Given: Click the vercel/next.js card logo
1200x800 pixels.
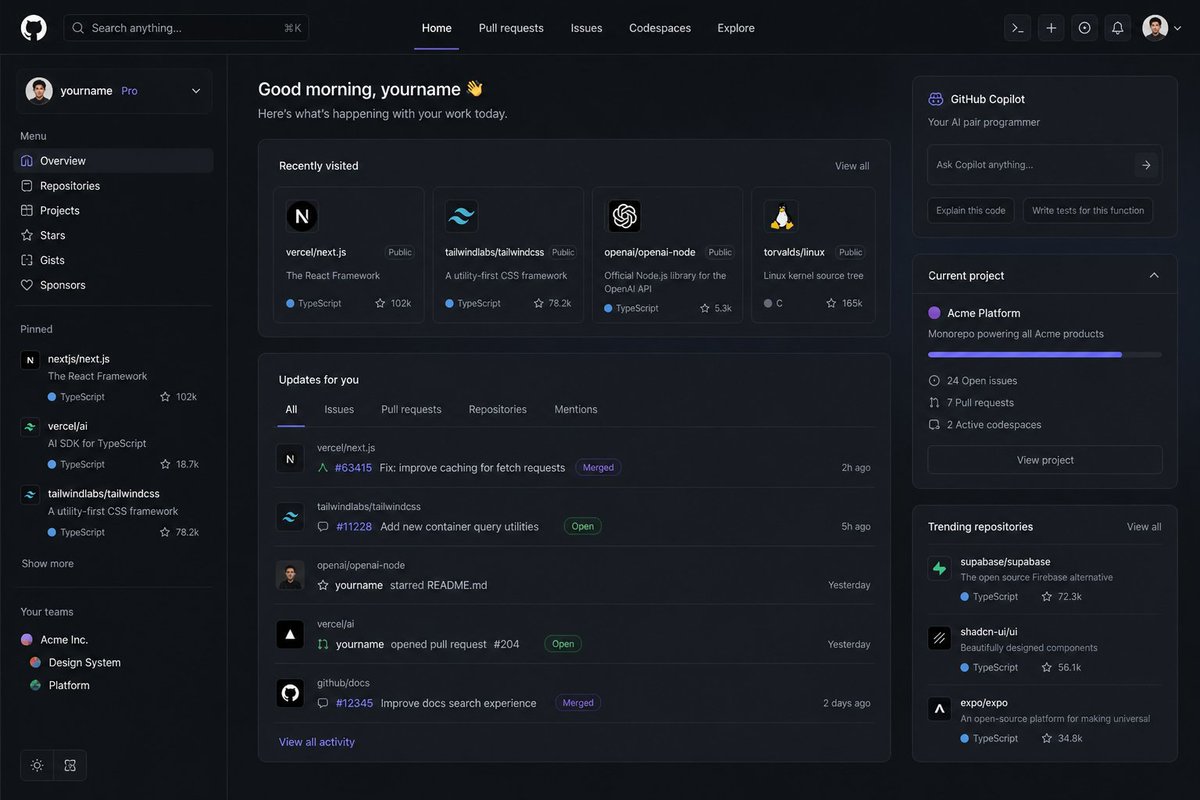Looking at the screenshot, I should [x=302, y=216].
